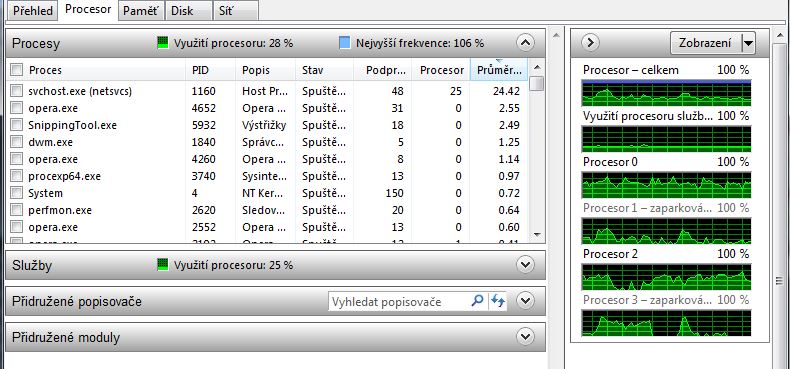Click the Procesor 1 graph
The width and height of the screenshot is (790, 369).
(x=667, y=231)
